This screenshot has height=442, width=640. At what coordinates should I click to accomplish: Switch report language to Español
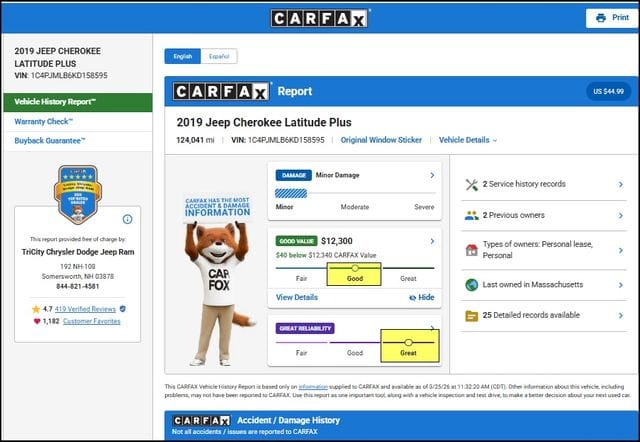pos(219,57)
